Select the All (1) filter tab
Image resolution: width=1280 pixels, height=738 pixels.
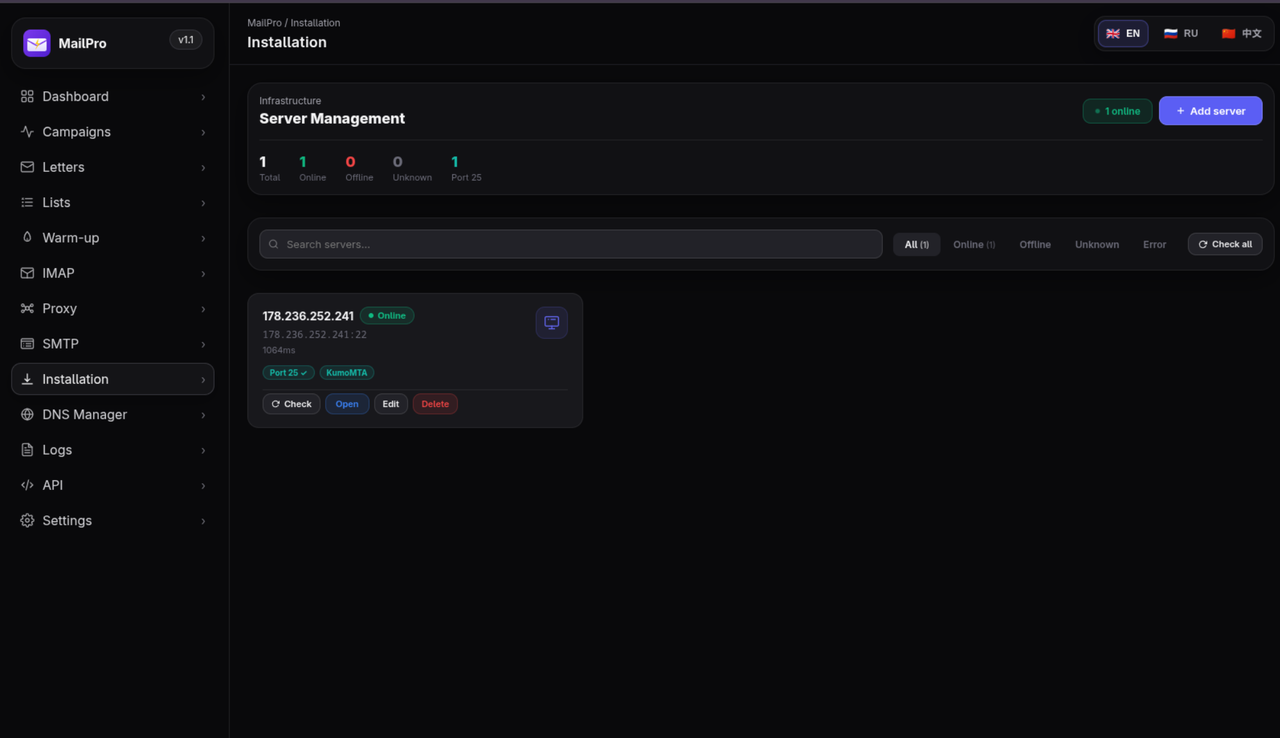pyautogui.click(x=916, y=244)
